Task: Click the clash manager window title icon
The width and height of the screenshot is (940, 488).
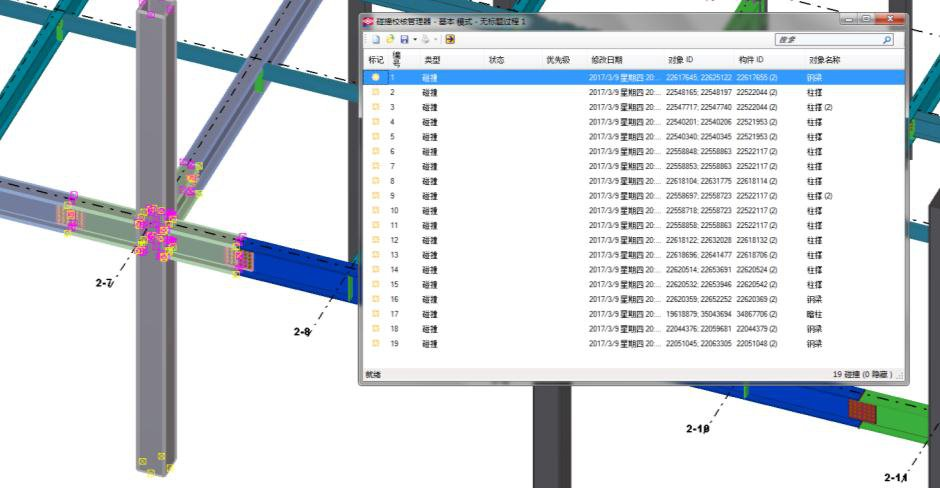Action: [x=368, y=22]
